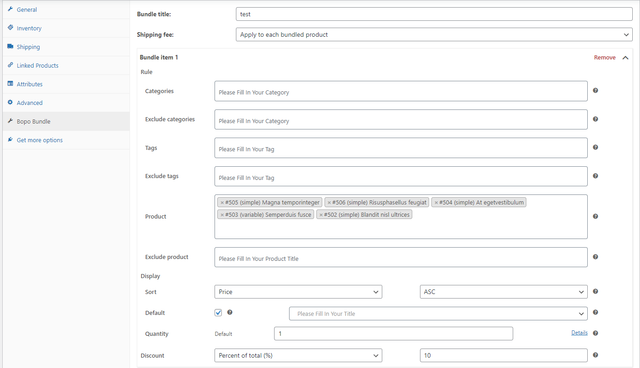Click the Quantity default value field
The image size is (640, 368).
pos(393,334)
